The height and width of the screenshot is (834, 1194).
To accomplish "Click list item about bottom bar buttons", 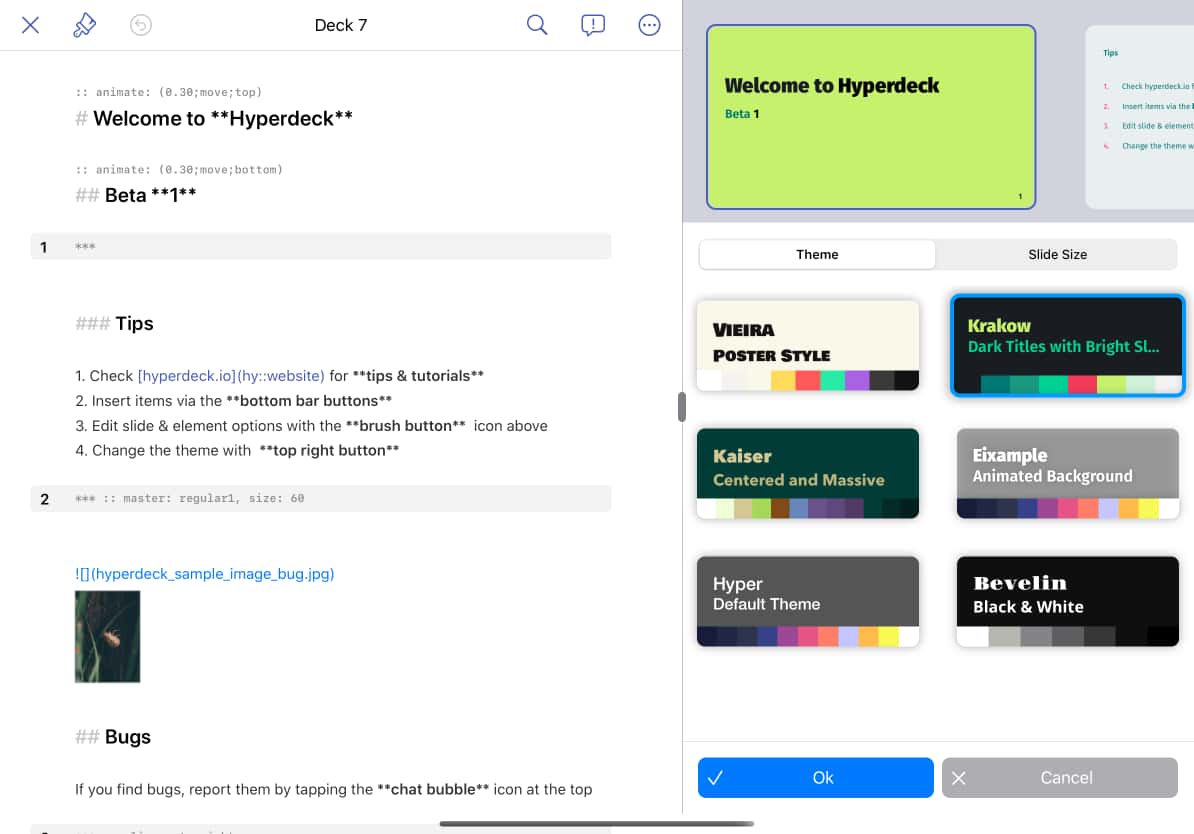I will [x=233, y=401].
